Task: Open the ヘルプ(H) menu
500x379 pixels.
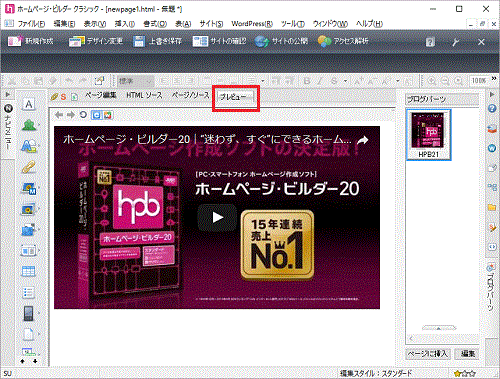Action: tap(369, 24)
